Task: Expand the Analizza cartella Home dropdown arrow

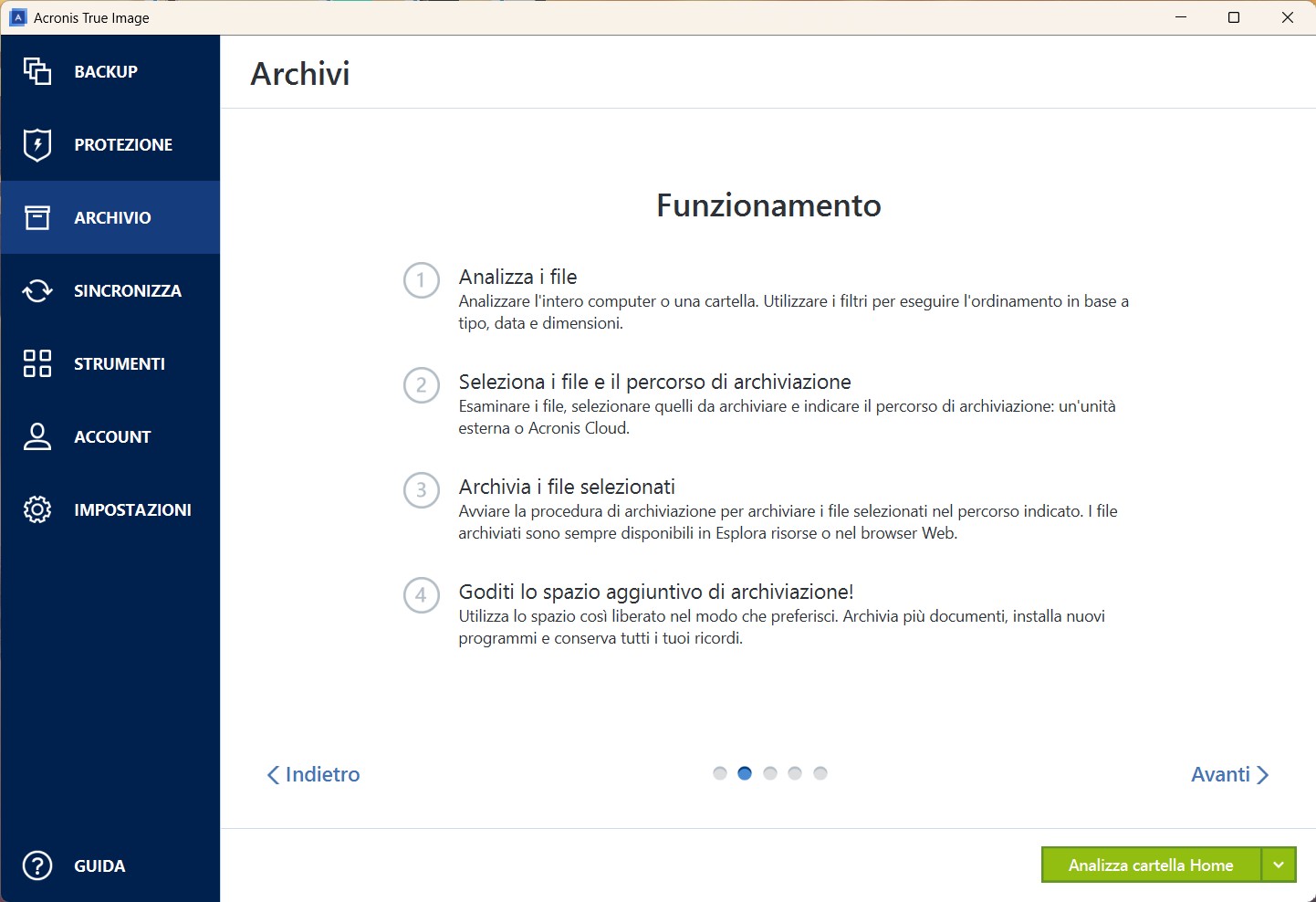Action: pos(1279,865)
